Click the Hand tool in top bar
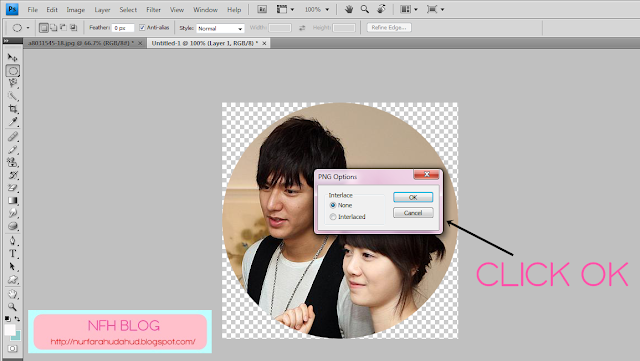Viewport: 640px width, 361px height. coord(349,9)
